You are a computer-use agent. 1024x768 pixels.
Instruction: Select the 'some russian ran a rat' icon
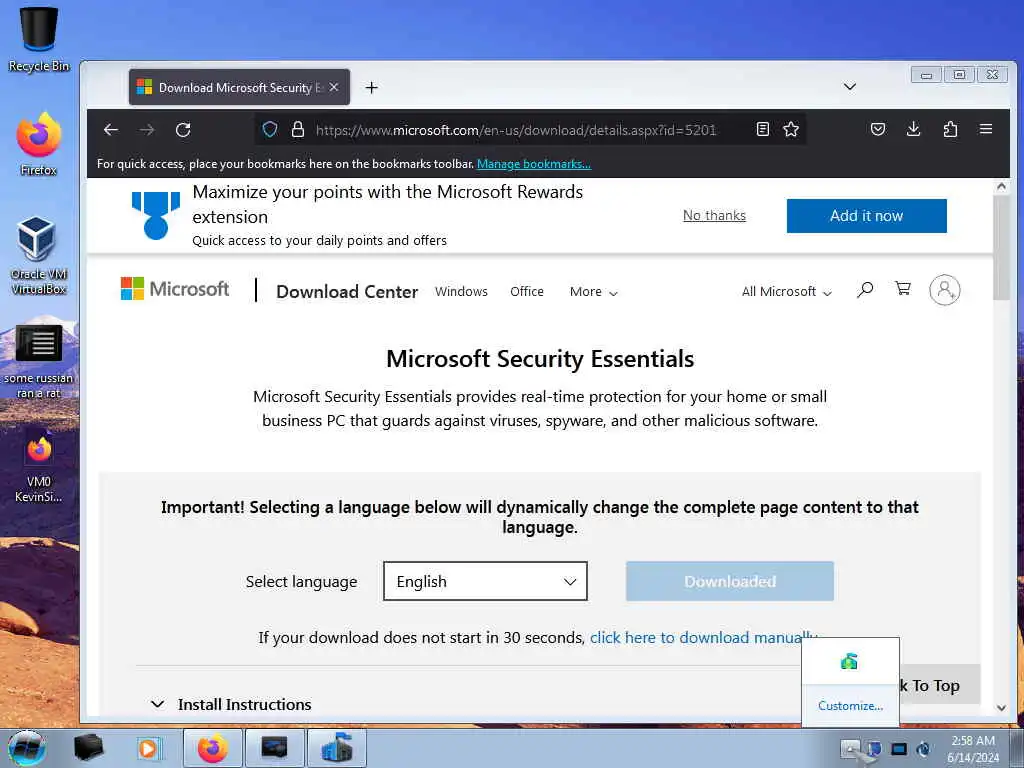coord(39,361)
